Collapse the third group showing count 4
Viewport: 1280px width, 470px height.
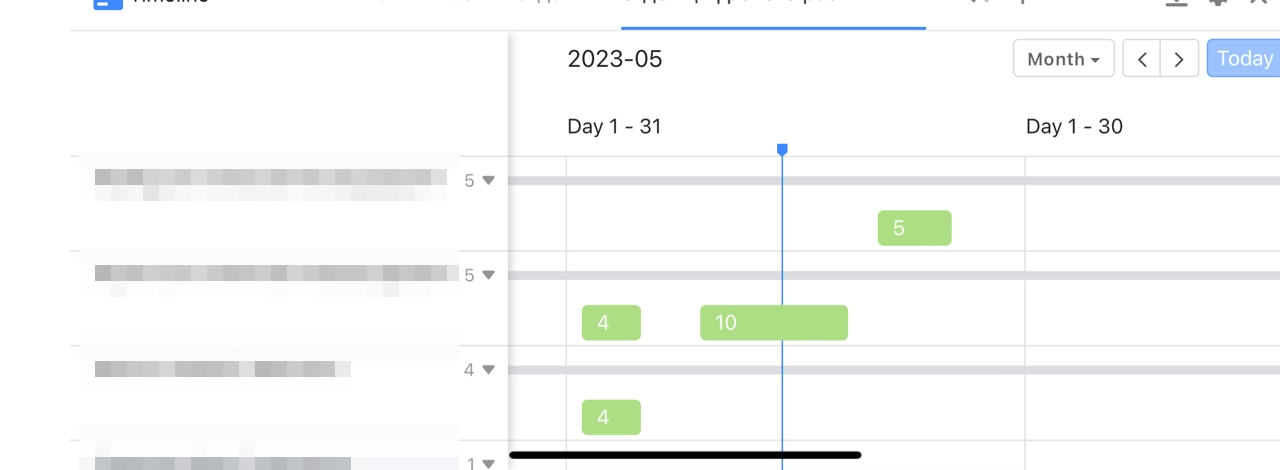[x=488, y=370]
